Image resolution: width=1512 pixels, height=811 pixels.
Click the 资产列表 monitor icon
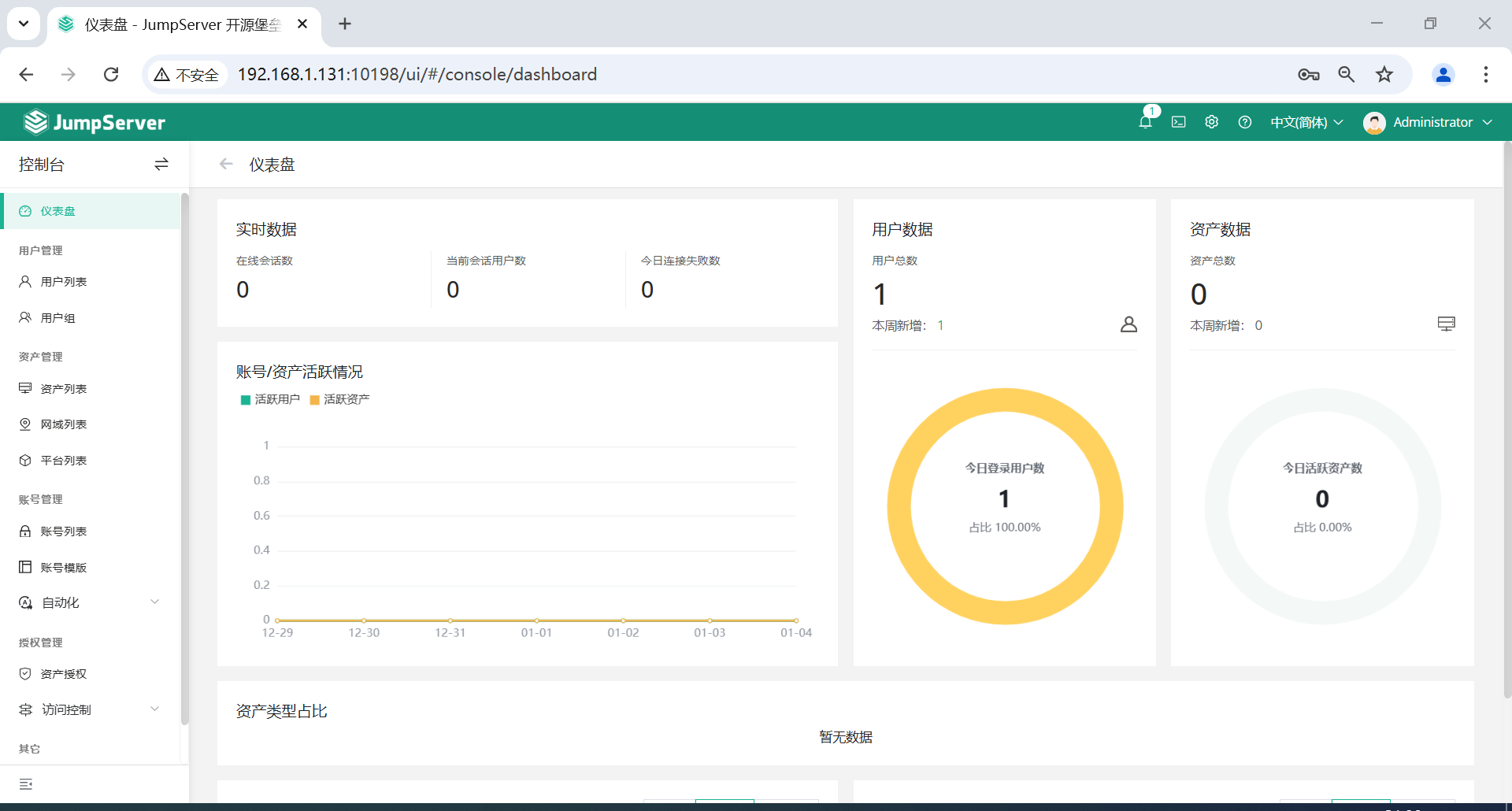tap(25, 388)
